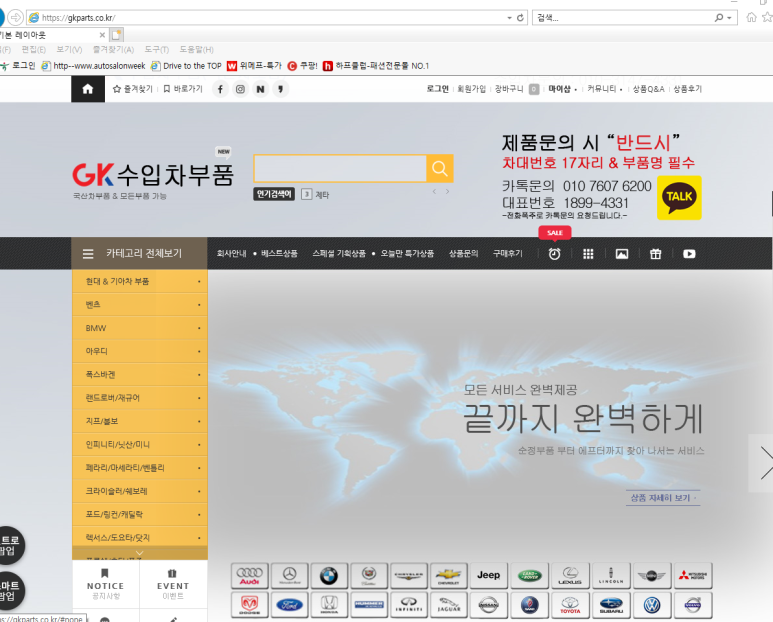Expand the 벤츠 category
The image size is (773, 622).
[140, 305]
